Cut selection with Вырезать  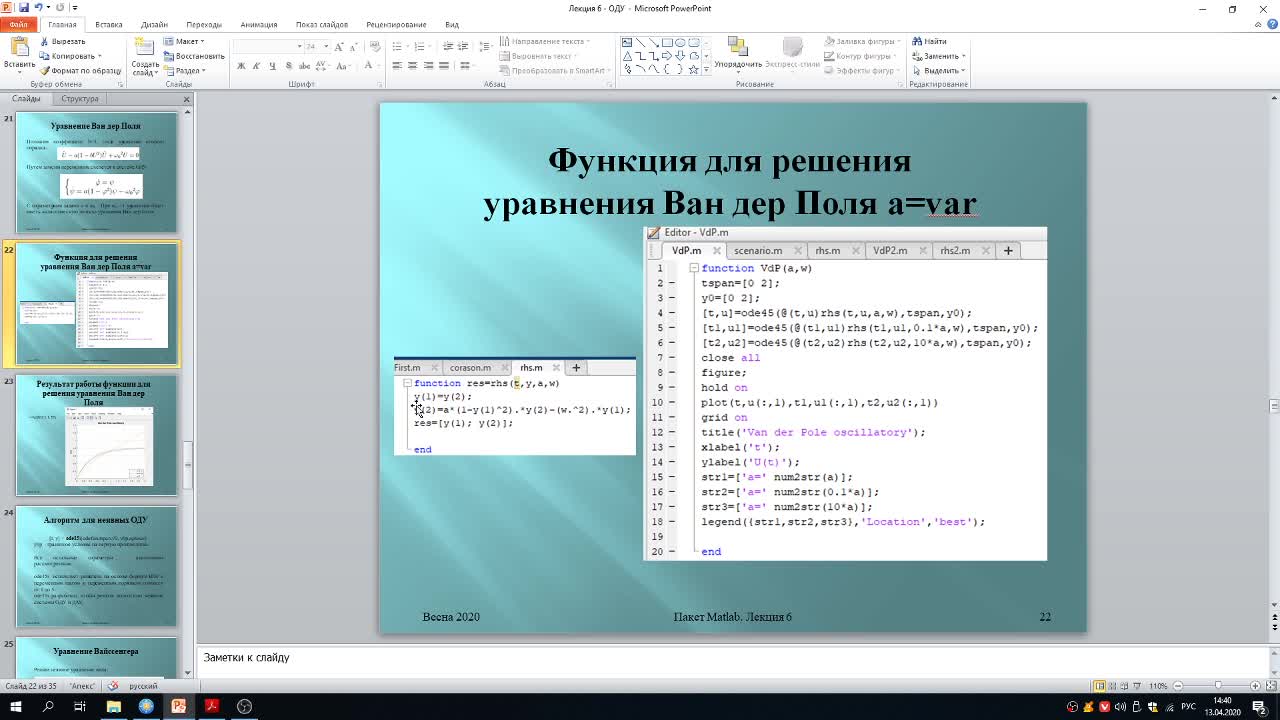tap(62, 42)
